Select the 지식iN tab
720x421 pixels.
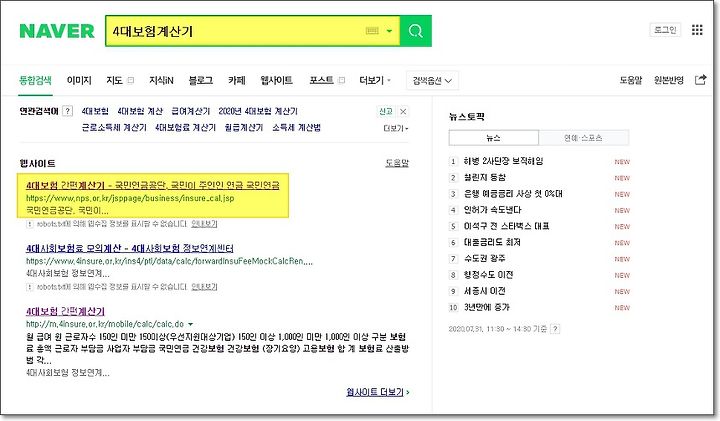point(161,80)
